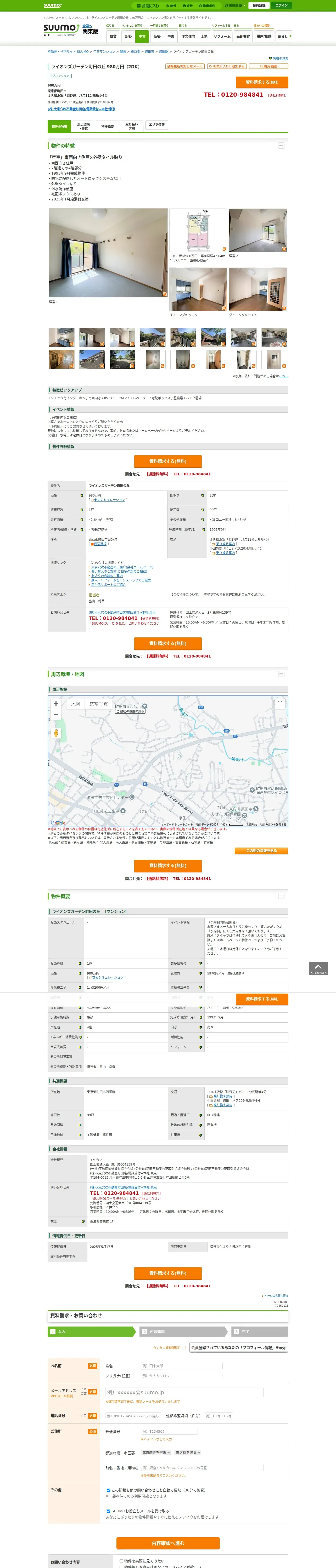Viewport: 336px width, 1568px height.
Task: Switch to the 周辺環境・地図 tab
Action: (83, 126)
